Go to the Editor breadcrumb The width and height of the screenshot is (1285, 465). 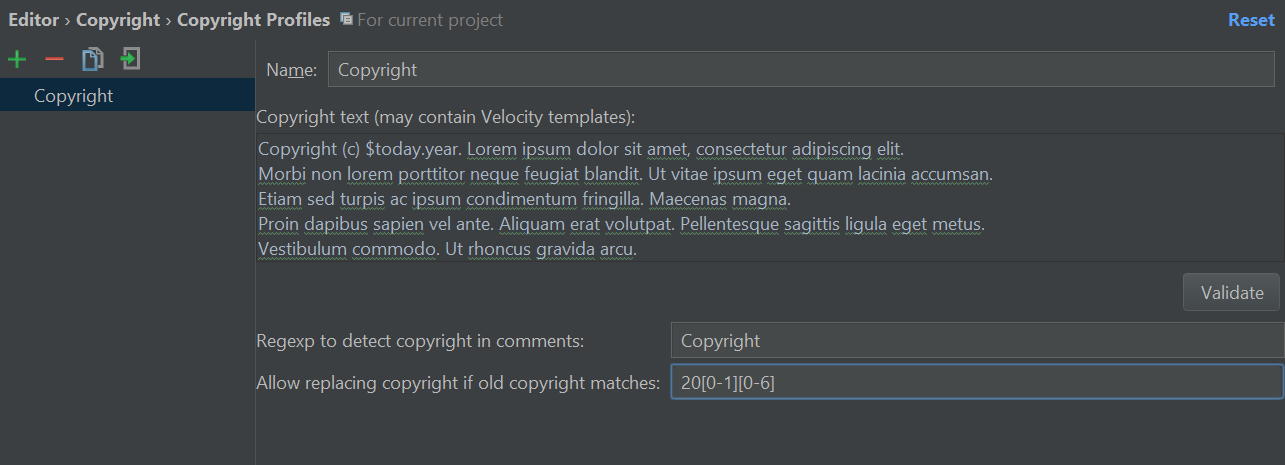pyautogui.click(x=34, y=20)
